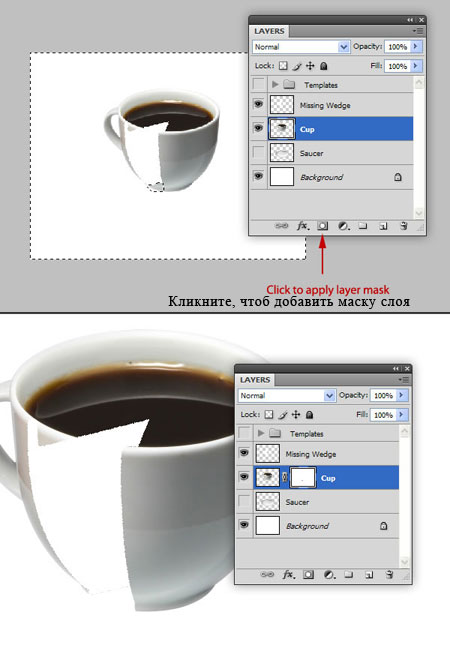Viewport: 450px width, 648px height.
Task: Create adjustment layer in upper Layers panel
Action: click(343, 226)
